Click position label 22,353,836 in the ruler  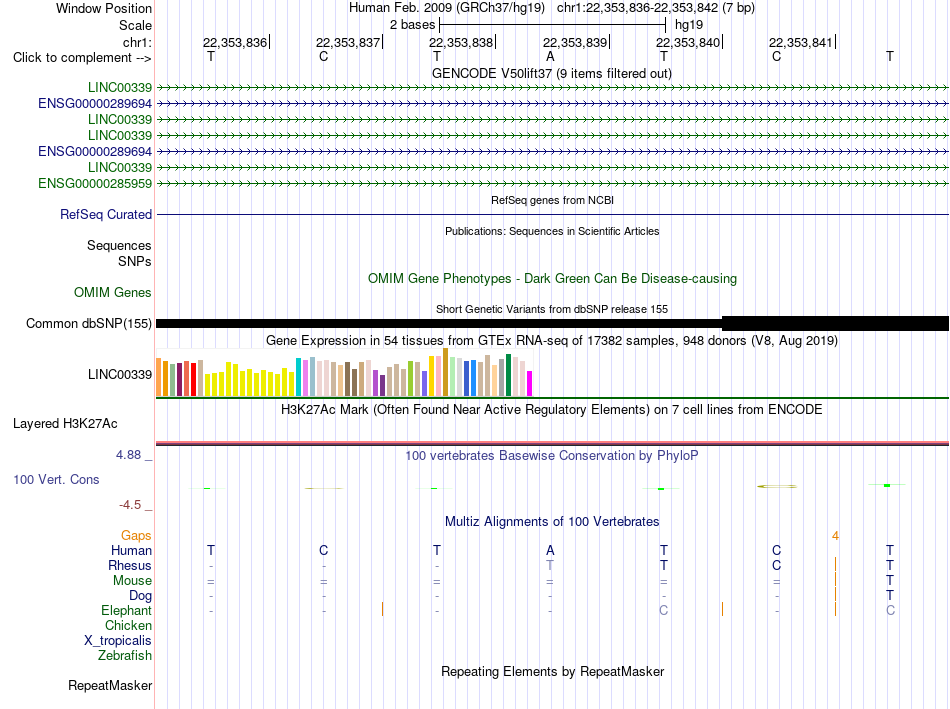(234, 42)
